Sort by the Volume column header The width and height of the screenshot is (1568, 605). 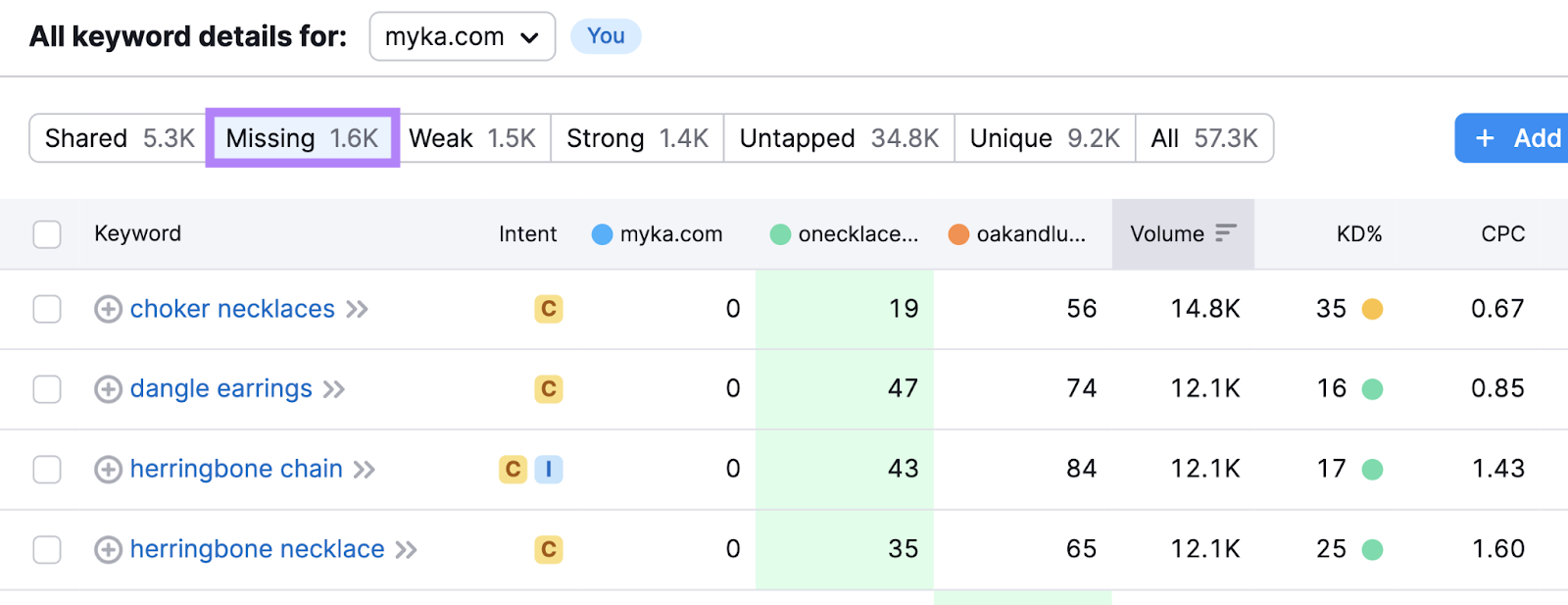pyautogui.click(x=1183, y=234)
